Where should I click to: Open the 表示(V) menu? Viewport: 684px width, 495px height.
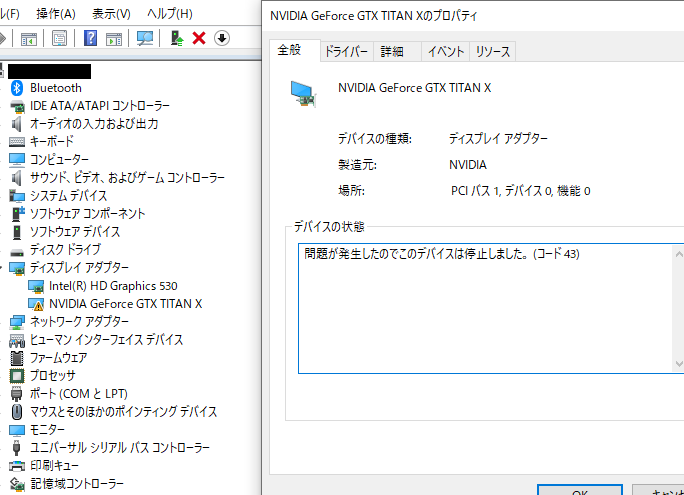pos(111,14)
